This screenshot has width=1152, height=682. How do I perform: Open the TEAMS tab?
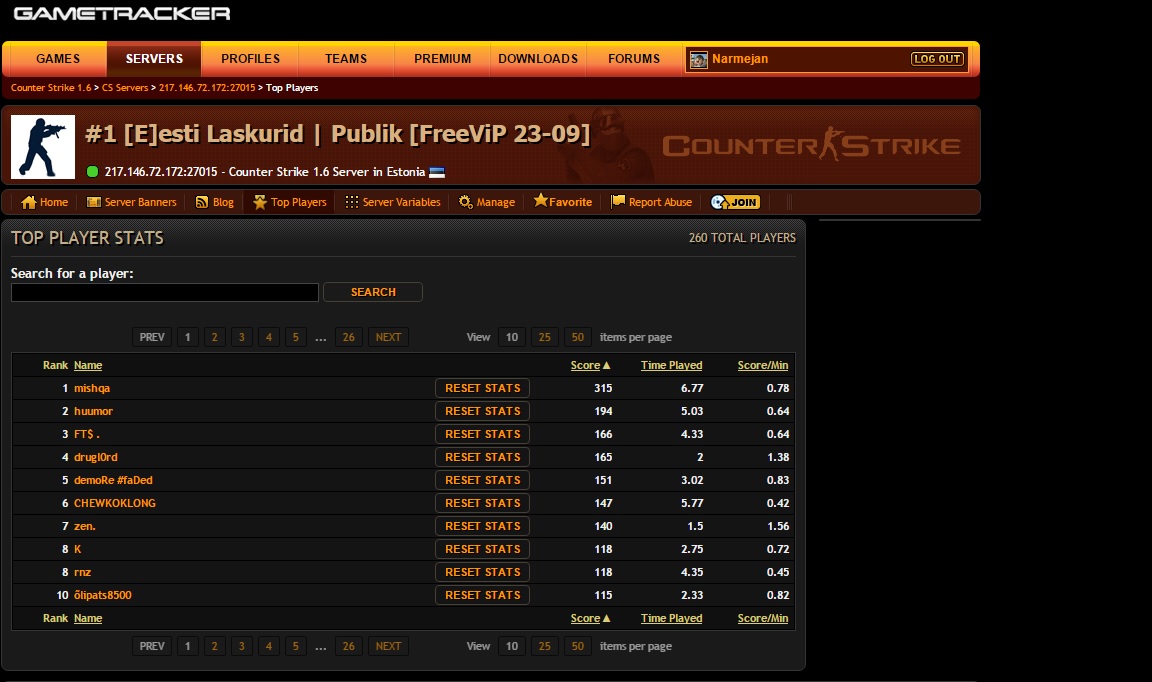346,59
